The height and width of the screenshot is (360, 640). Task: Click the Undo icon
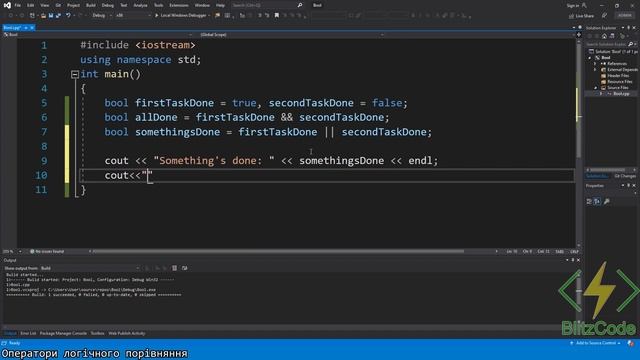coord(68,16)
